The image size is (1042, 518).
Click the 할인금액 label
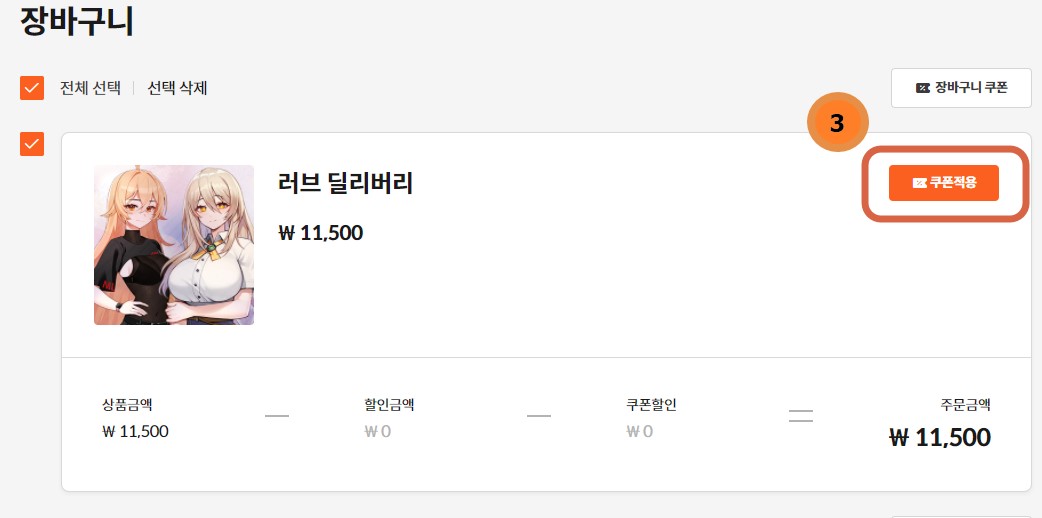point(389,405)
